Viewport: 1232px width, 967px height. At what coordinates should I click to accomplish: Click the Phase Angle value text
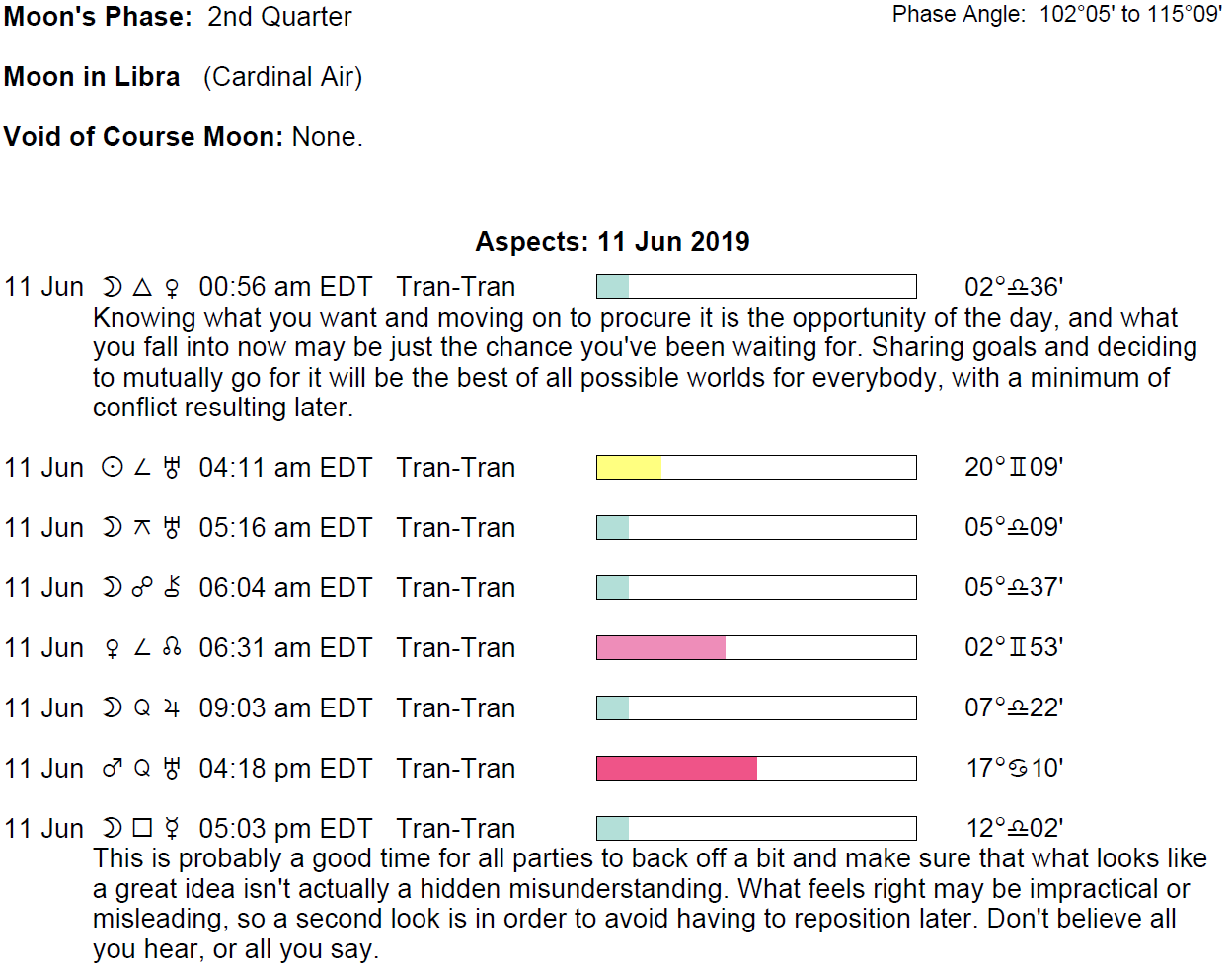pos(1130,15)
